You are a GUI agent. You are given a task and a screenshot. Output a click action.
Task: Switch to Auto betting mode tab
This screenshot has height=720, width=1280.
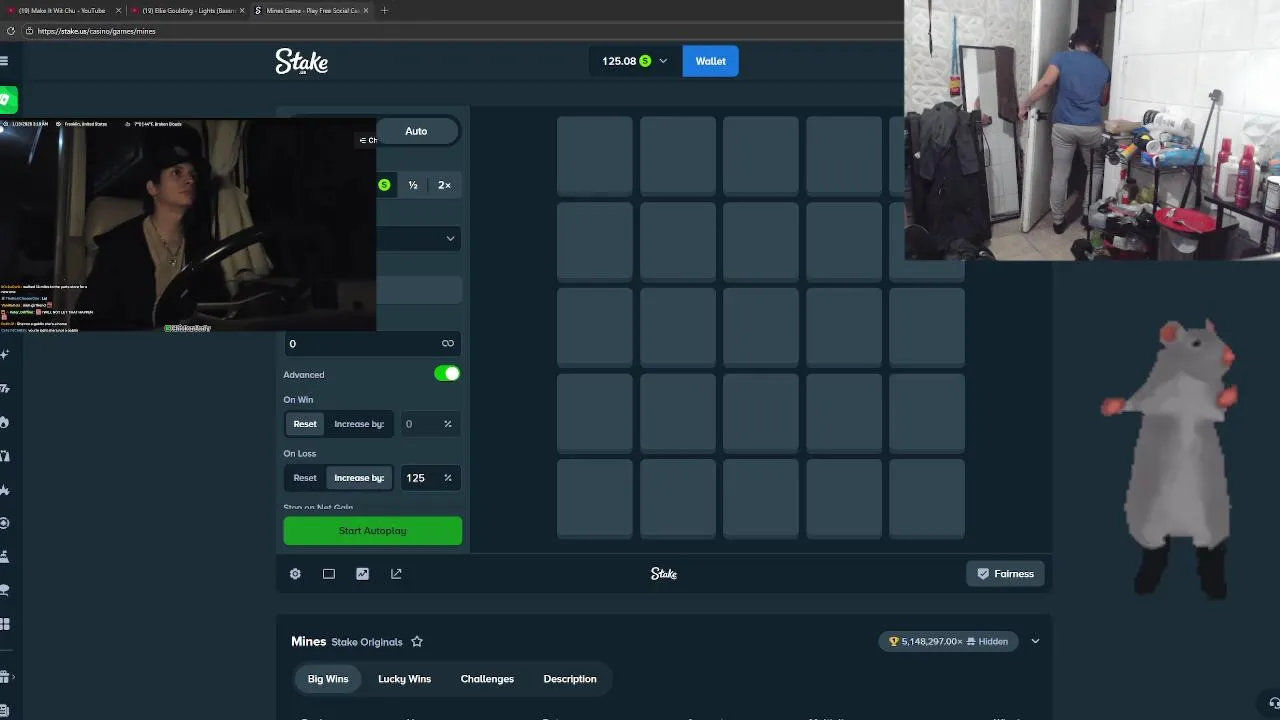click(416, 131)
